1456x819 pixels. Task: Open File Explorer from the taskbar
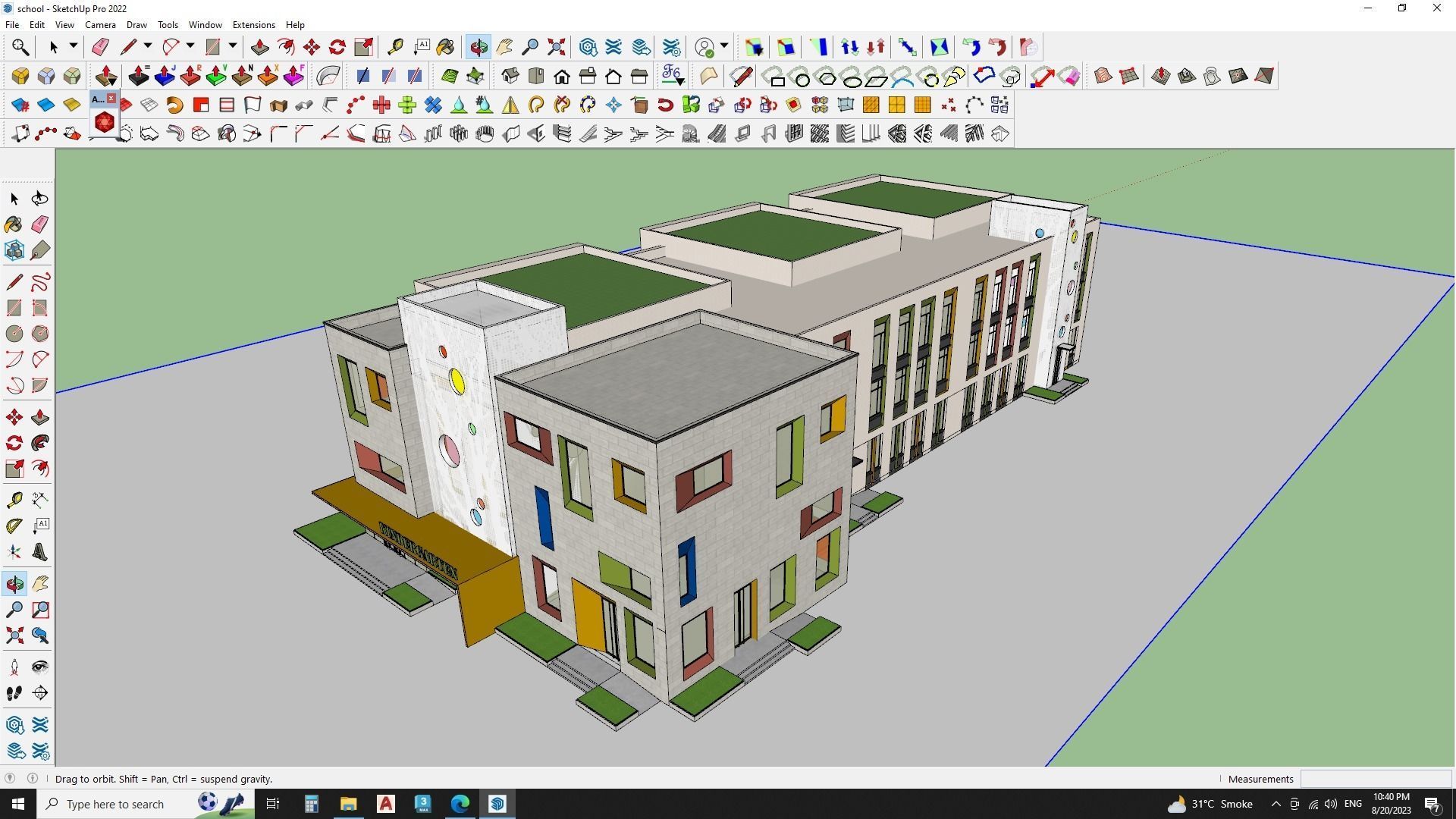click(348, 804)
